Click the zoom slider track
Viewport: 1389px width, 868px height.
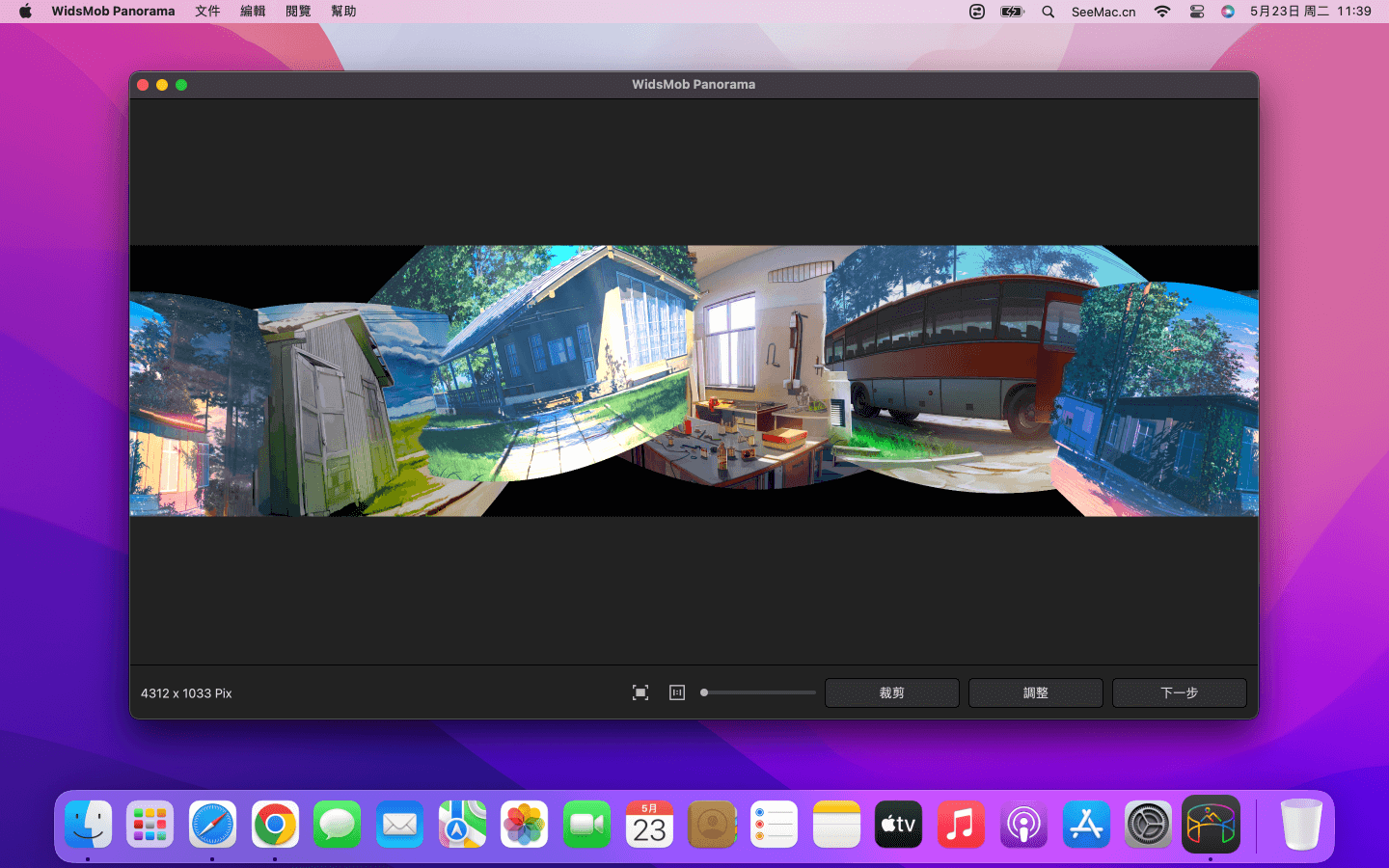tap(759, 692)
